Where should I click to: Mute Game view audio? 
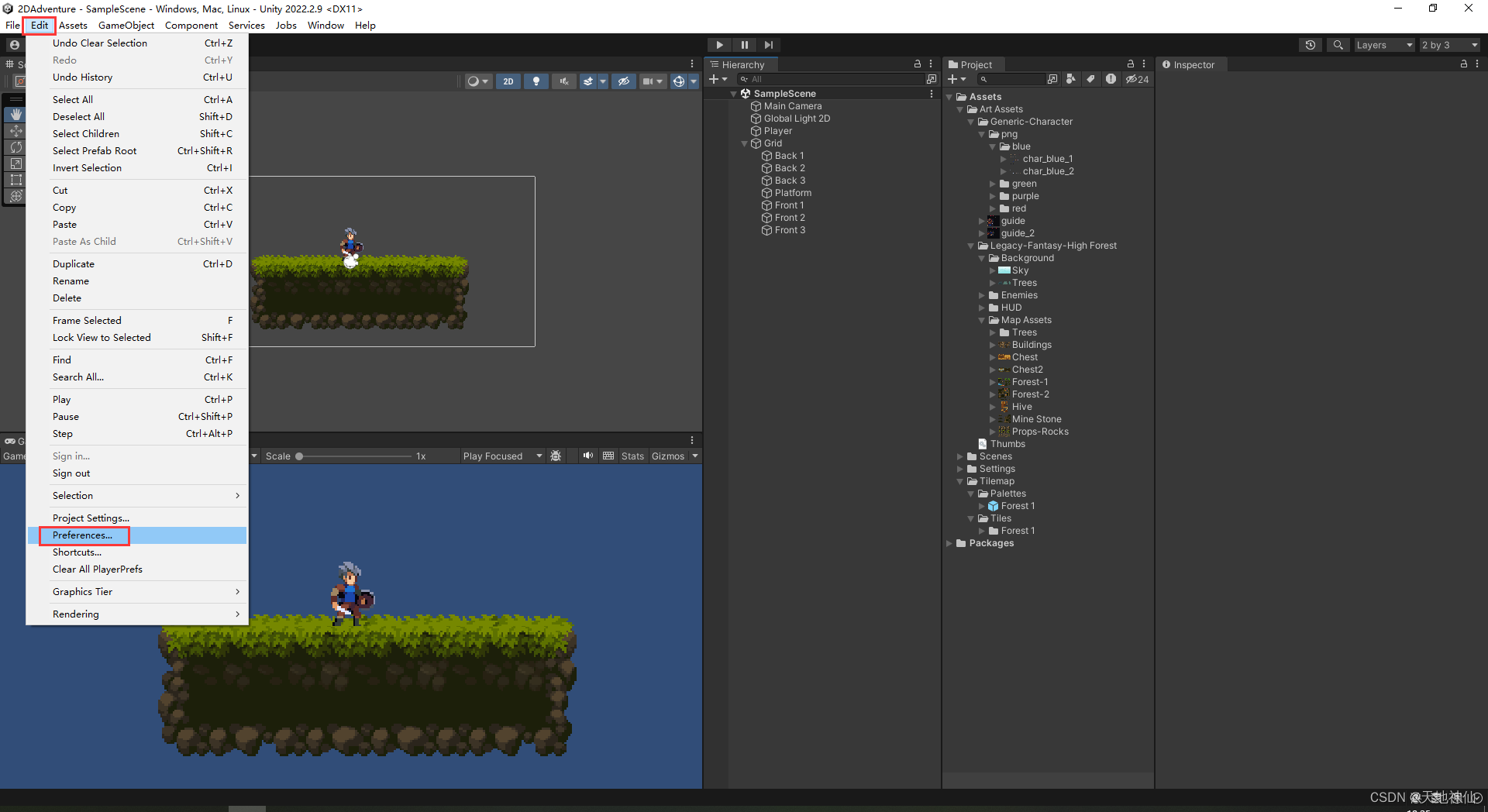[x=587, y=456]
